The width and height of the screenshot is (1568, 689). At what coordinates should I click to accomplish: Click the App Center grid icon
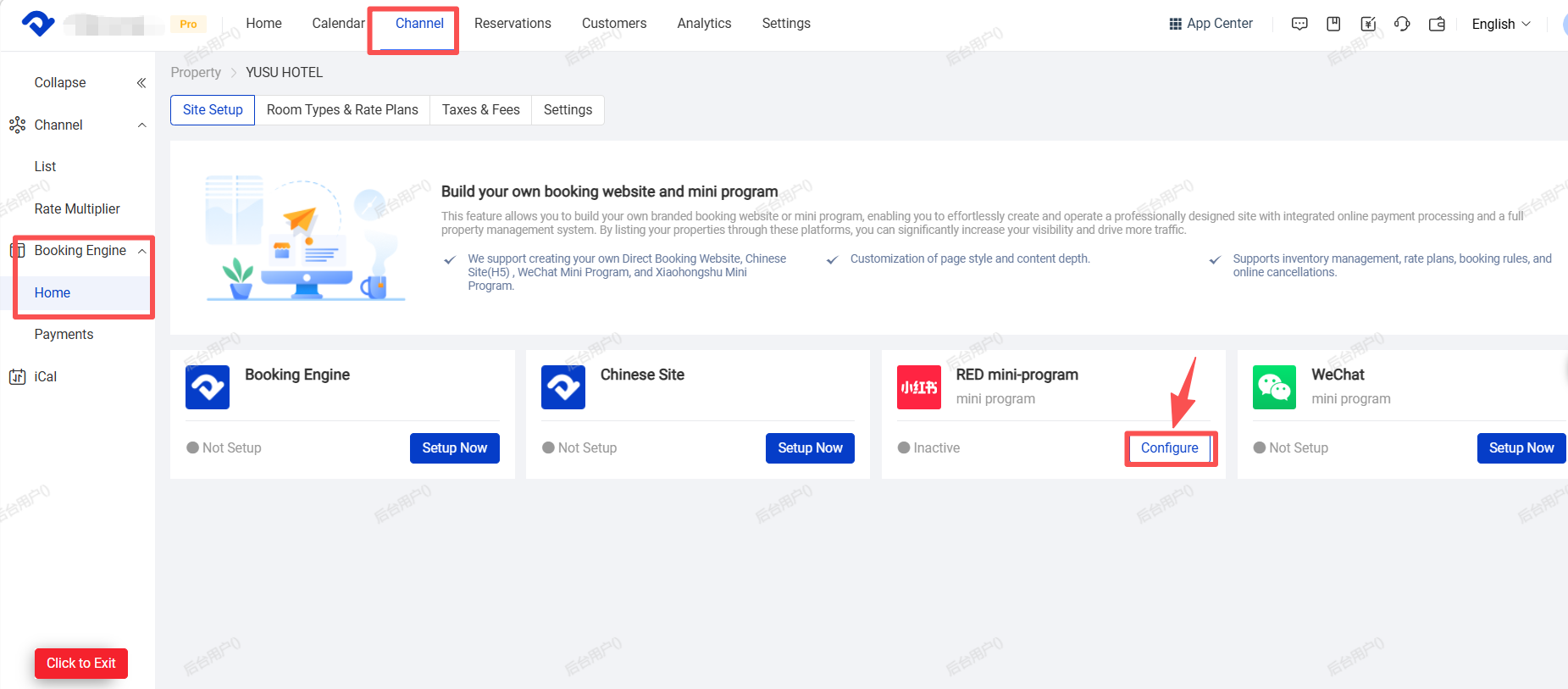click(1175, 24)
